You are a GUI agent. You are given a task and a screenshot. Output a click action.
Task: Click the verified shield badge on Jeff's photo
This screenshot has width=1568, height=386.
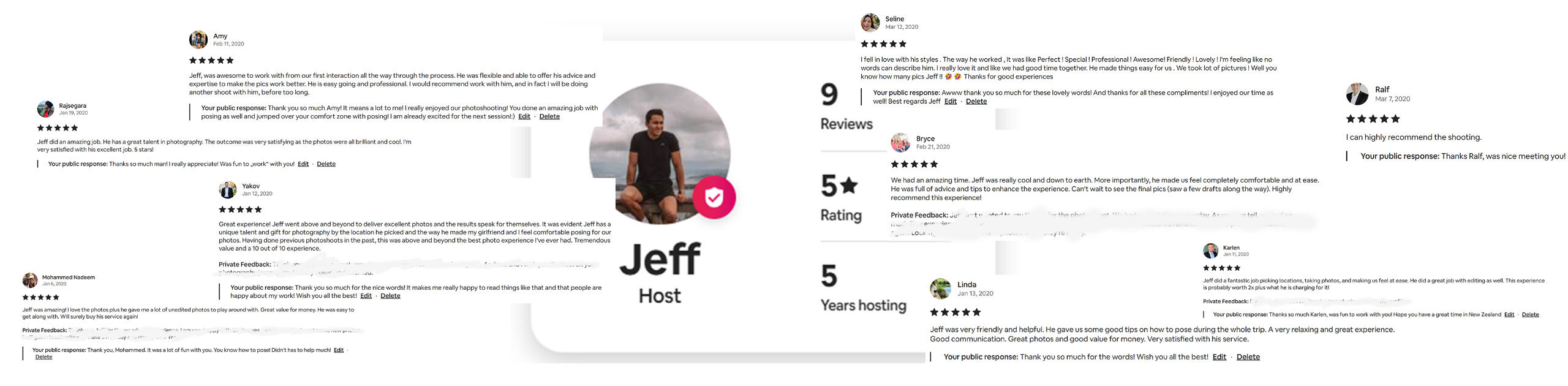(x=714, y=197)
